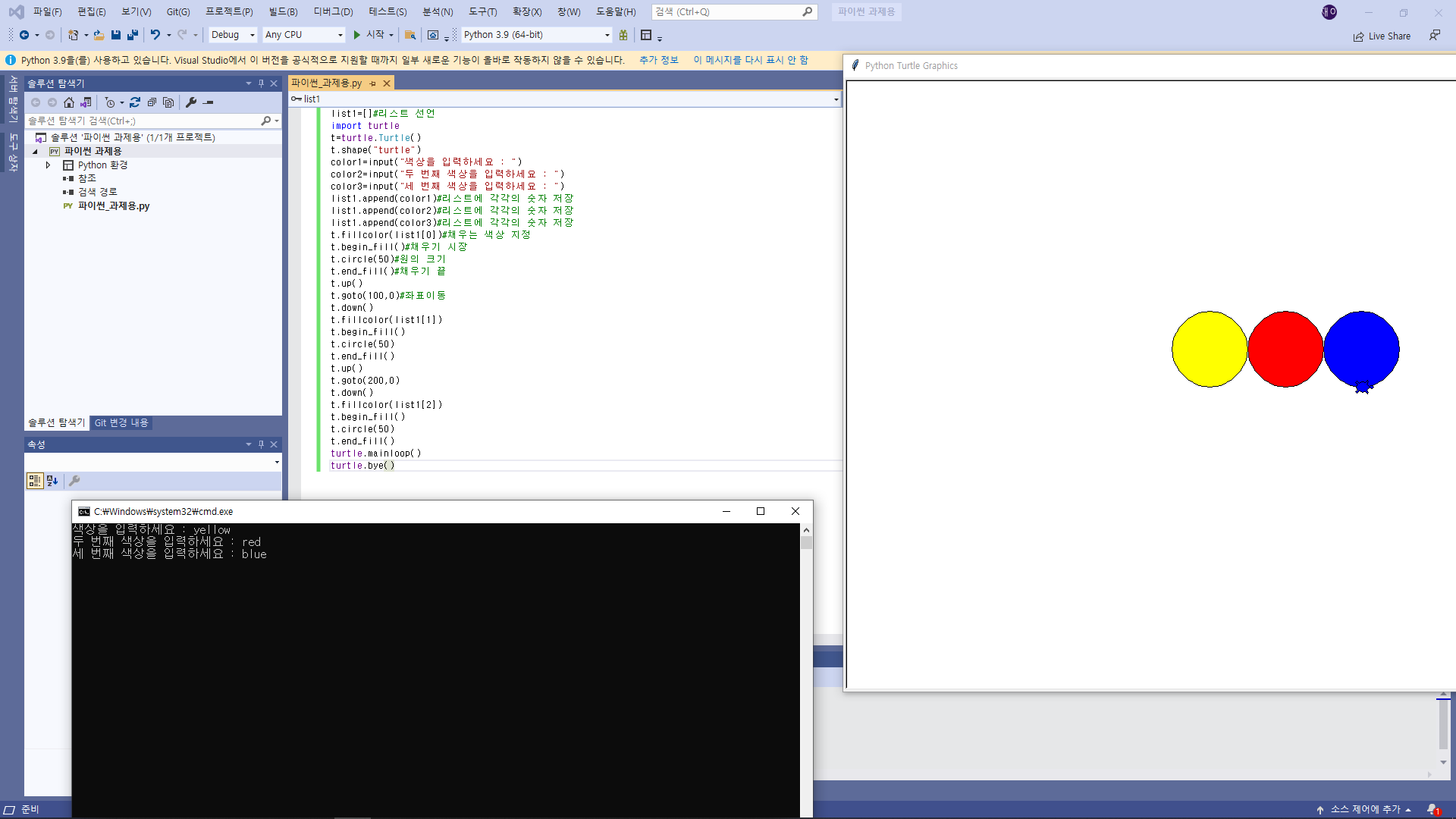Switch views icon in Solution Explorer toolbar

(x=86, y=102)
